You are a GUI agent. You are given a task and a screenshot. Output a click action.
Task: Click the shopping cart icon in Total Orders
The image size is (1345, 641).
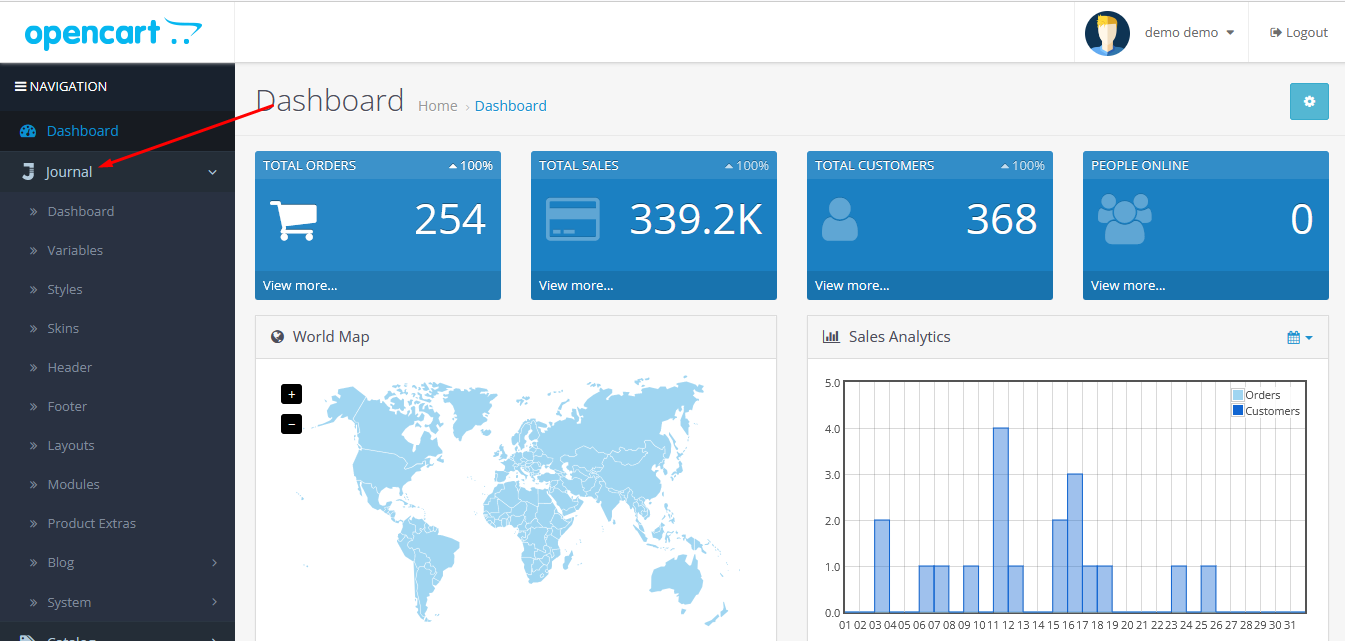293,220
